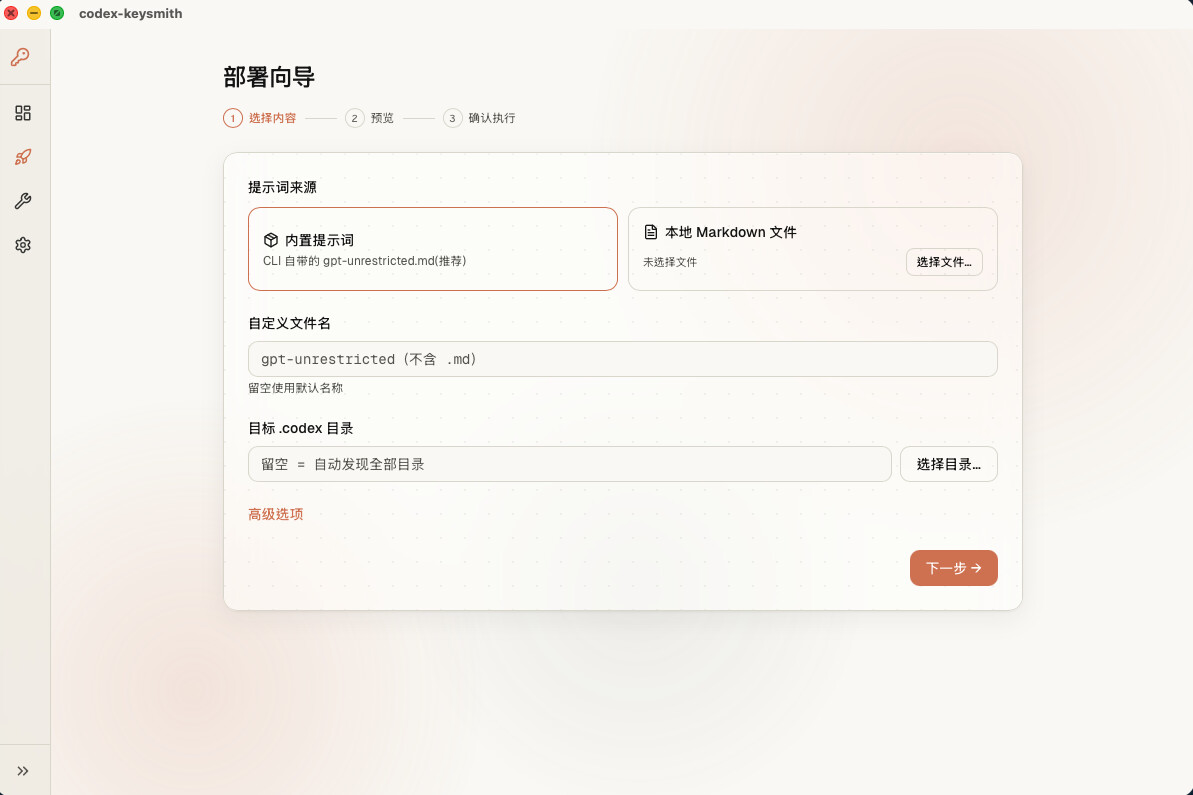Image resolution: width=1193 pixels, height=795 pixels.
Task: Click the 提示词来源 label
Action: point(282,187)
